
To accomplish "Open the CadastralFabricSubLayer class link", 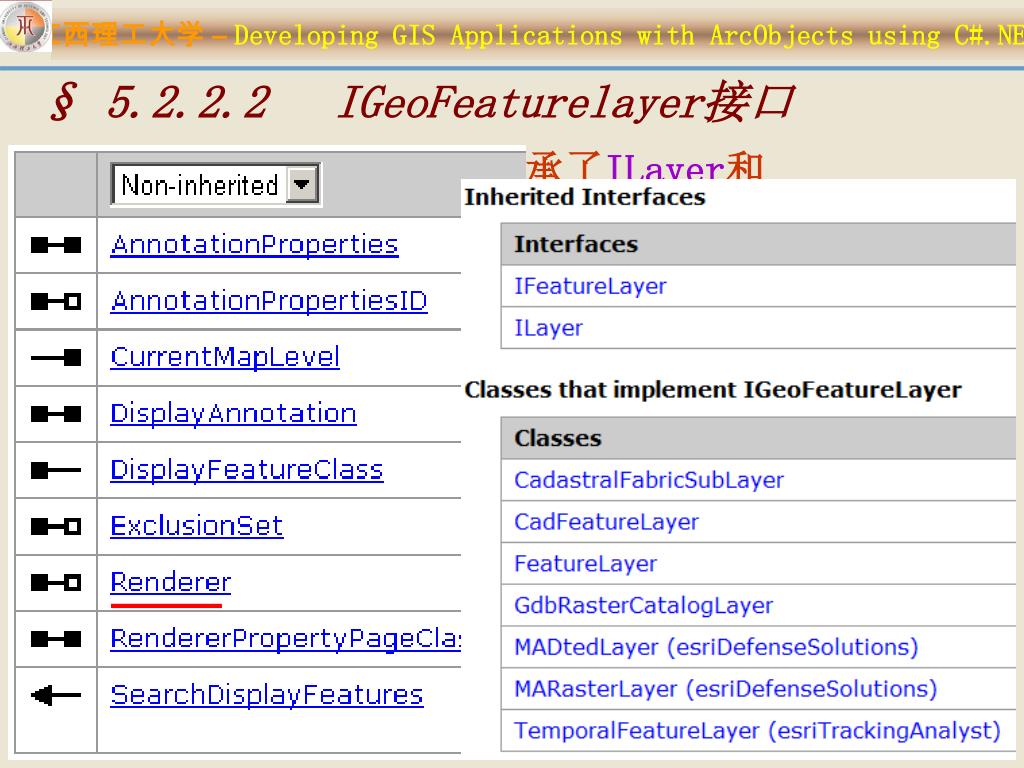I will pyautogui.click(x=648, y=480).
